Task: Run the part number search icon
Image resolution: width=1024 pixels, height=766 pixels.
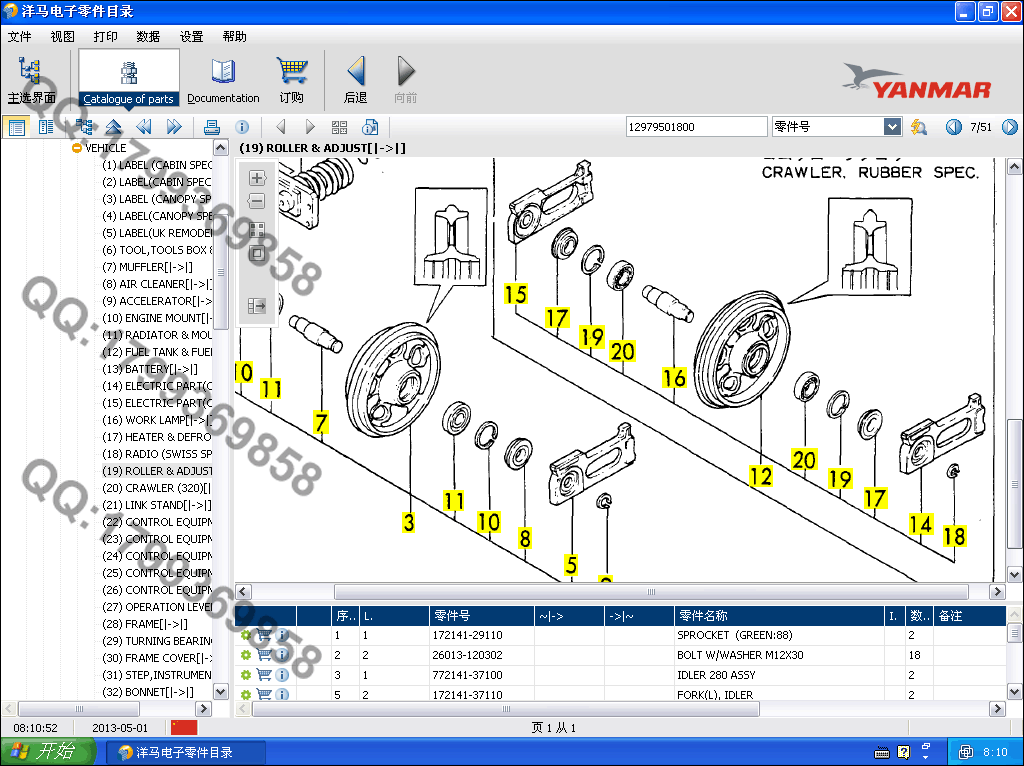Action: click(919, 127)
